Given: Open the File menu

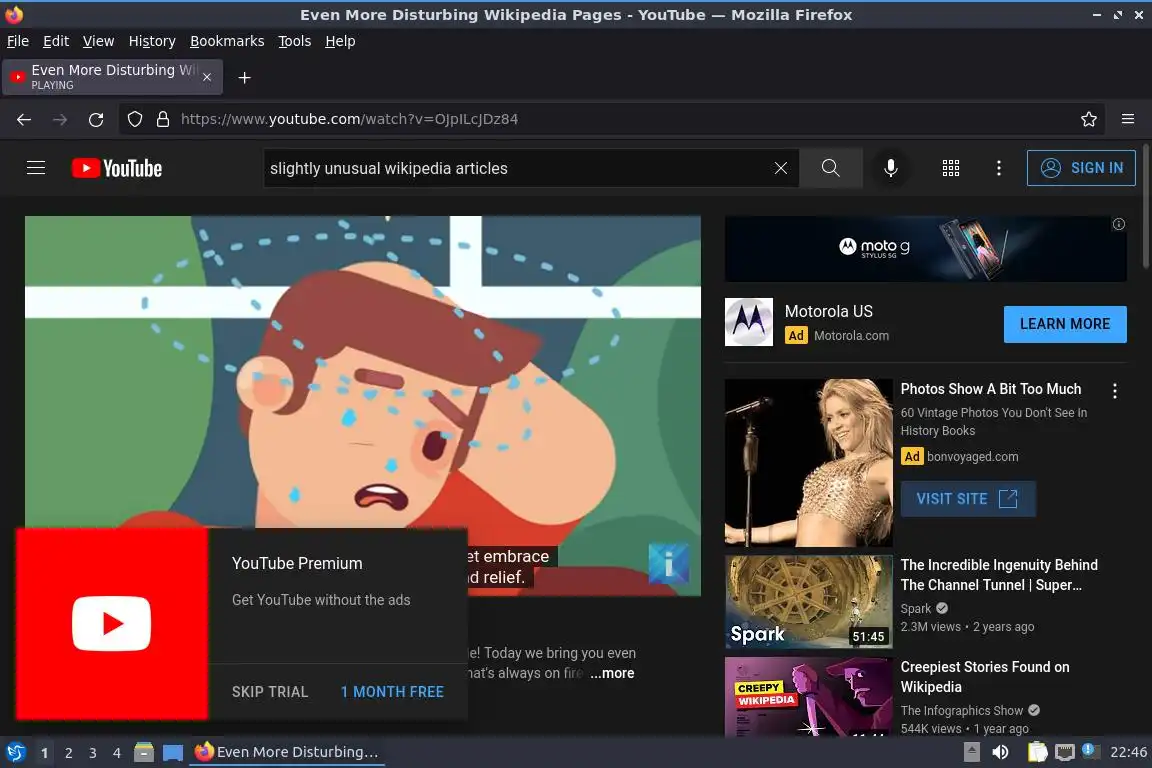Looking at the screenshot, I should [x=18, y=41].
